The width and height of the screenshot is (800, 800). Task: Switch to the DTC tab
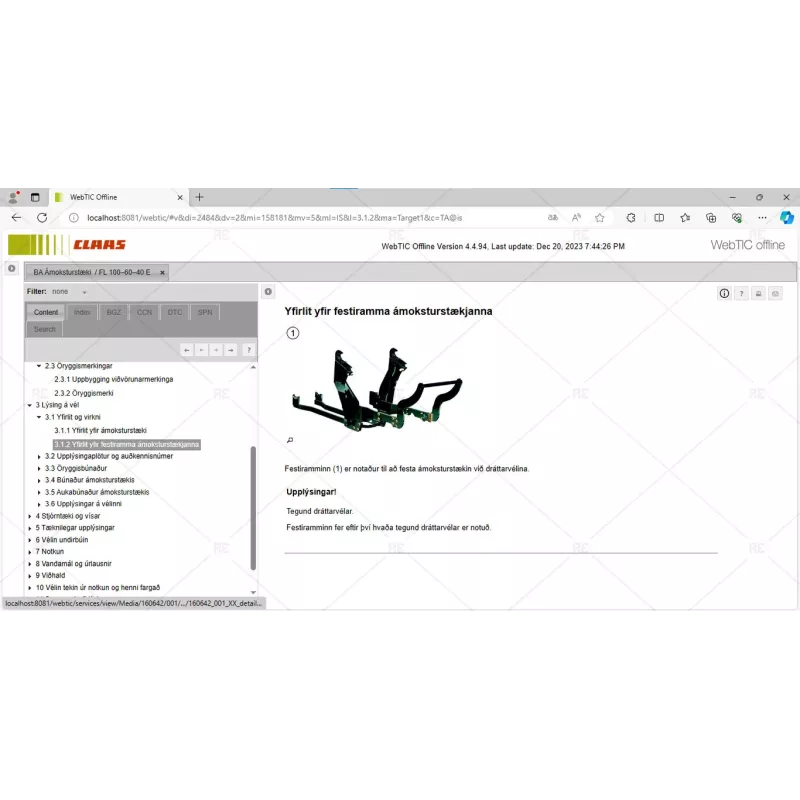coord(175,312)
